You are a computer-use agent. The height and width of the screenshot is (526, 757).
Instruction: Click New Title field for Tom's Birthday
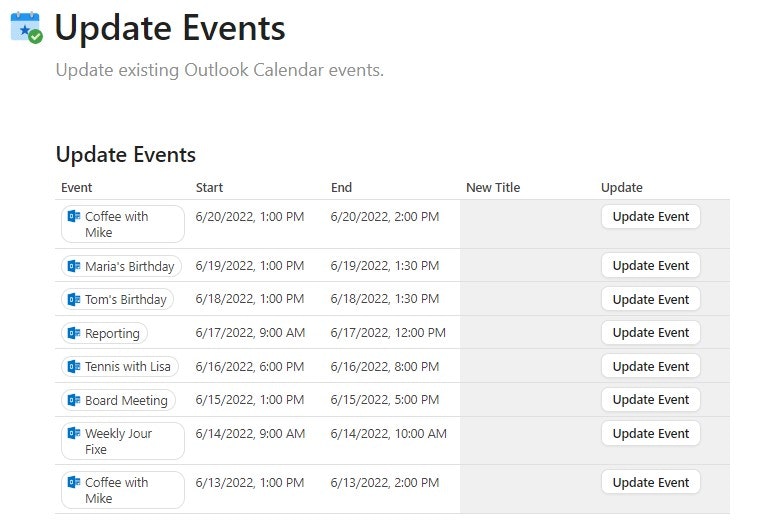(x=526, y=299)
